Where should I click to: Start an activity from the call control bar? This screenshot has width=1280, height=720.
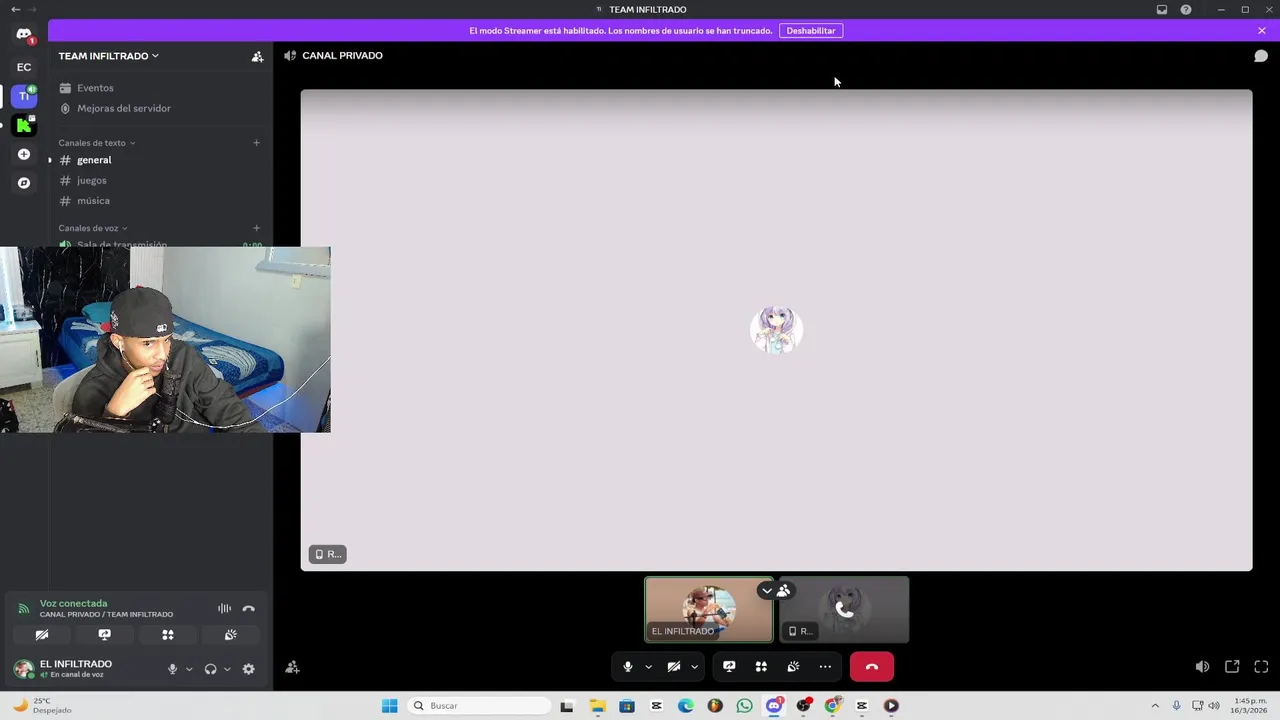click(x=761, y=667)
